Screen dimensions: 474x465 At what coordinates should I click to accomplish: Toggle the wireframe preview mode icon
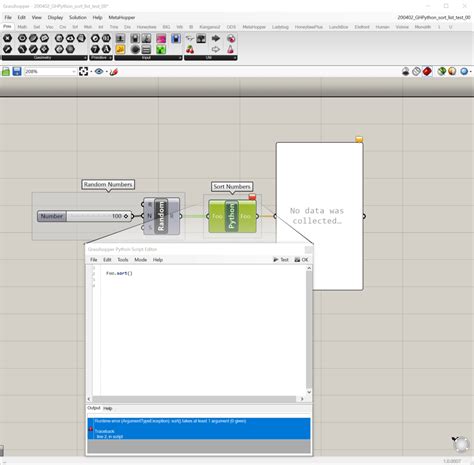pyautogui.click(x=416, y=71)
